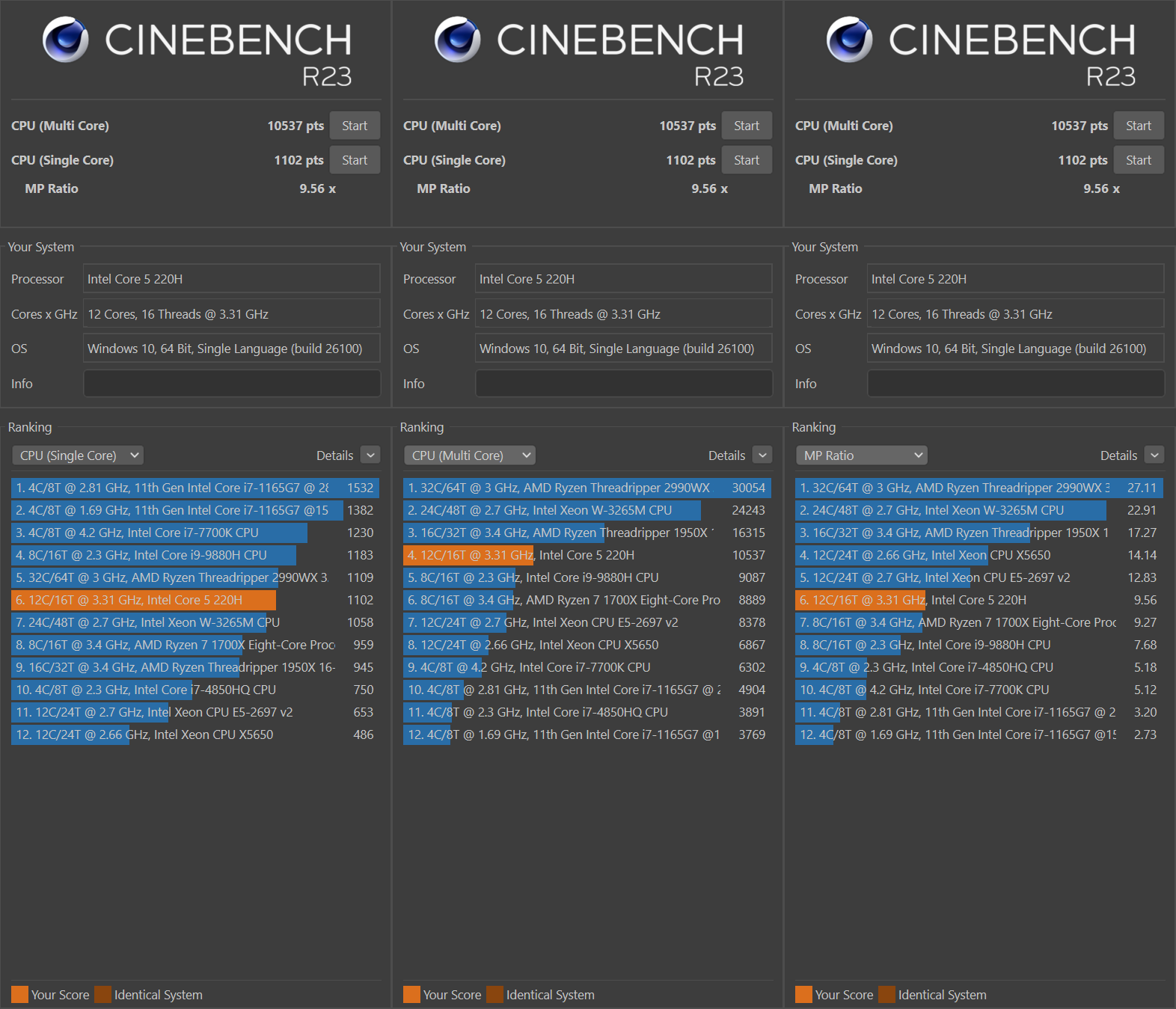1176x1009 pixels.
Task: Expand the Details arrow in right Ranking panel
Action: coord(1154,455)
